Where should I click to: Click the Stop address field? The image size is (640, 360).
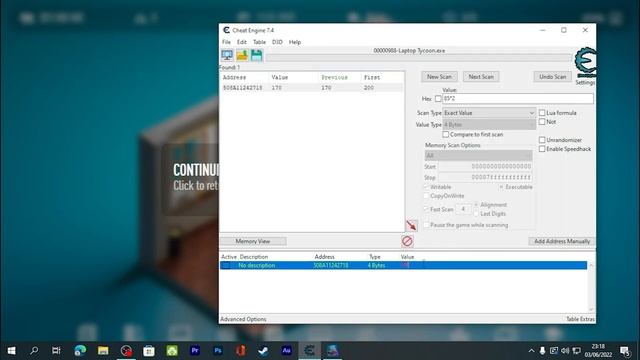pyautogui.click(x=485, y=177)
